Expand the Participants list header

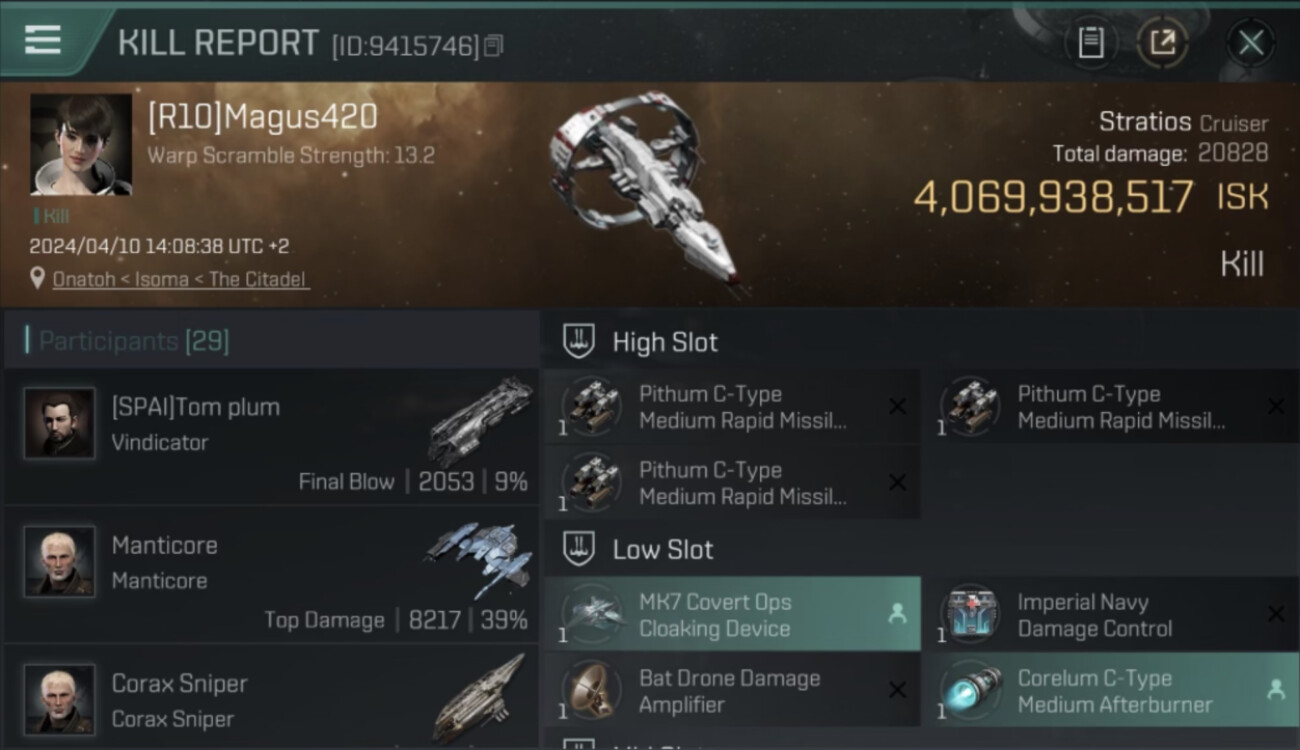pyautogui.click(x=271, y=341)
